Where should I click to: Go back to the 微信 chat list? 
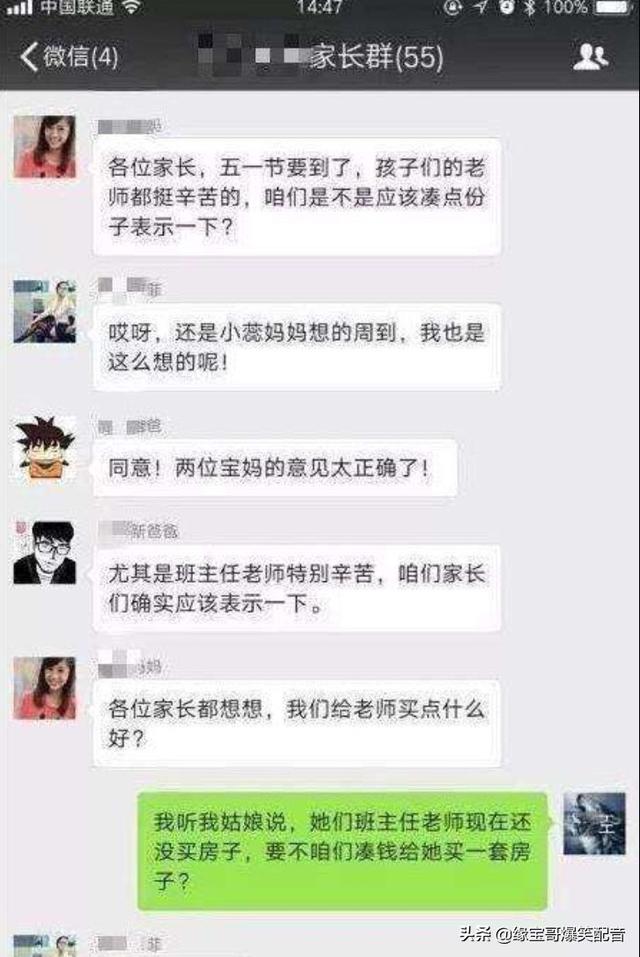(x=68, y=57)
